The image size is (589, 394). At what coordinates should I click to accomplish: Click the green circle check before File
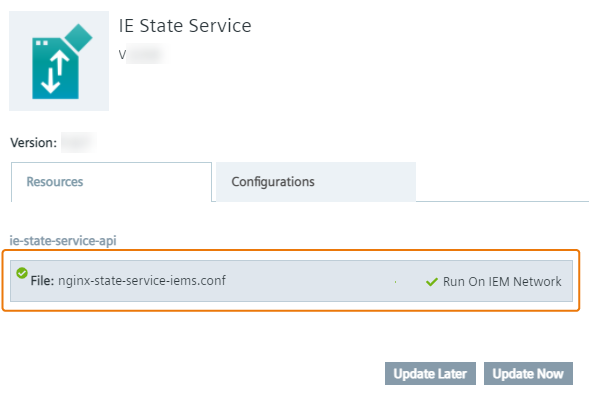[22, 273]
